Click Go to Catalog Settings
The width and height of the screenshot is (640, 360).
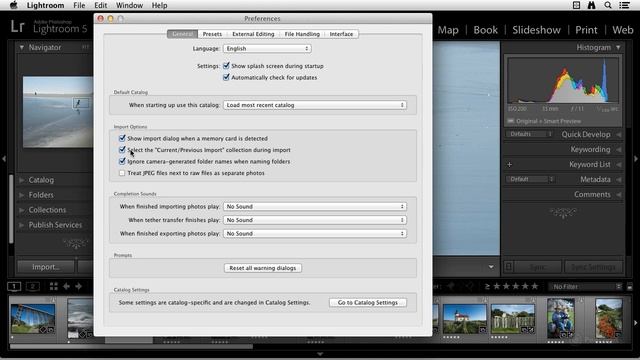[x=367, y=302]
